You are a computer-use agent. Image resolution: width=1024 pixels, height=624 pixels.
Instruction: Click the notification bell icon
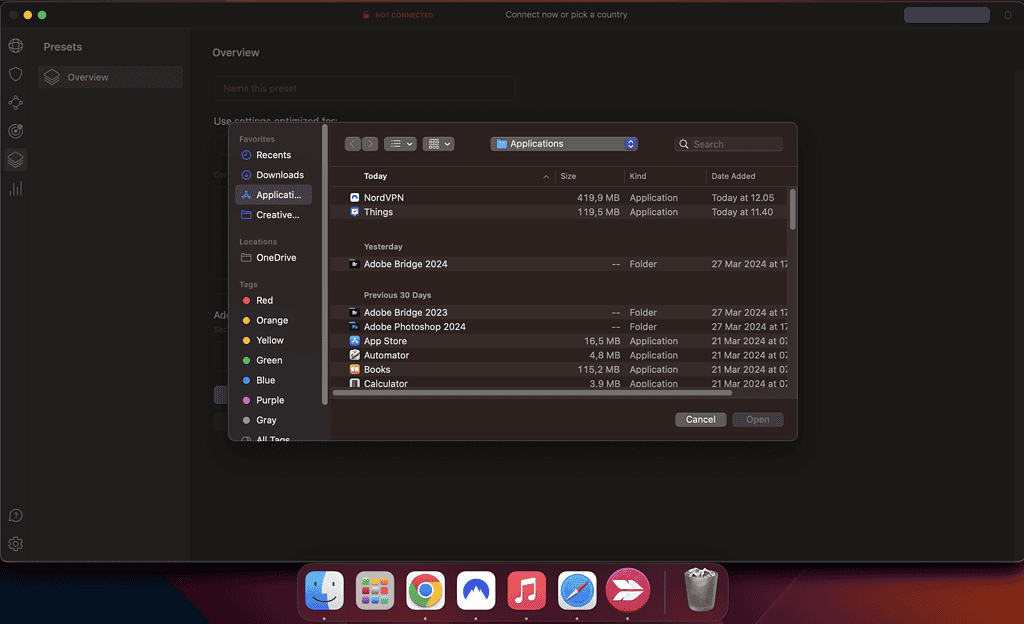click(1007, 15)
